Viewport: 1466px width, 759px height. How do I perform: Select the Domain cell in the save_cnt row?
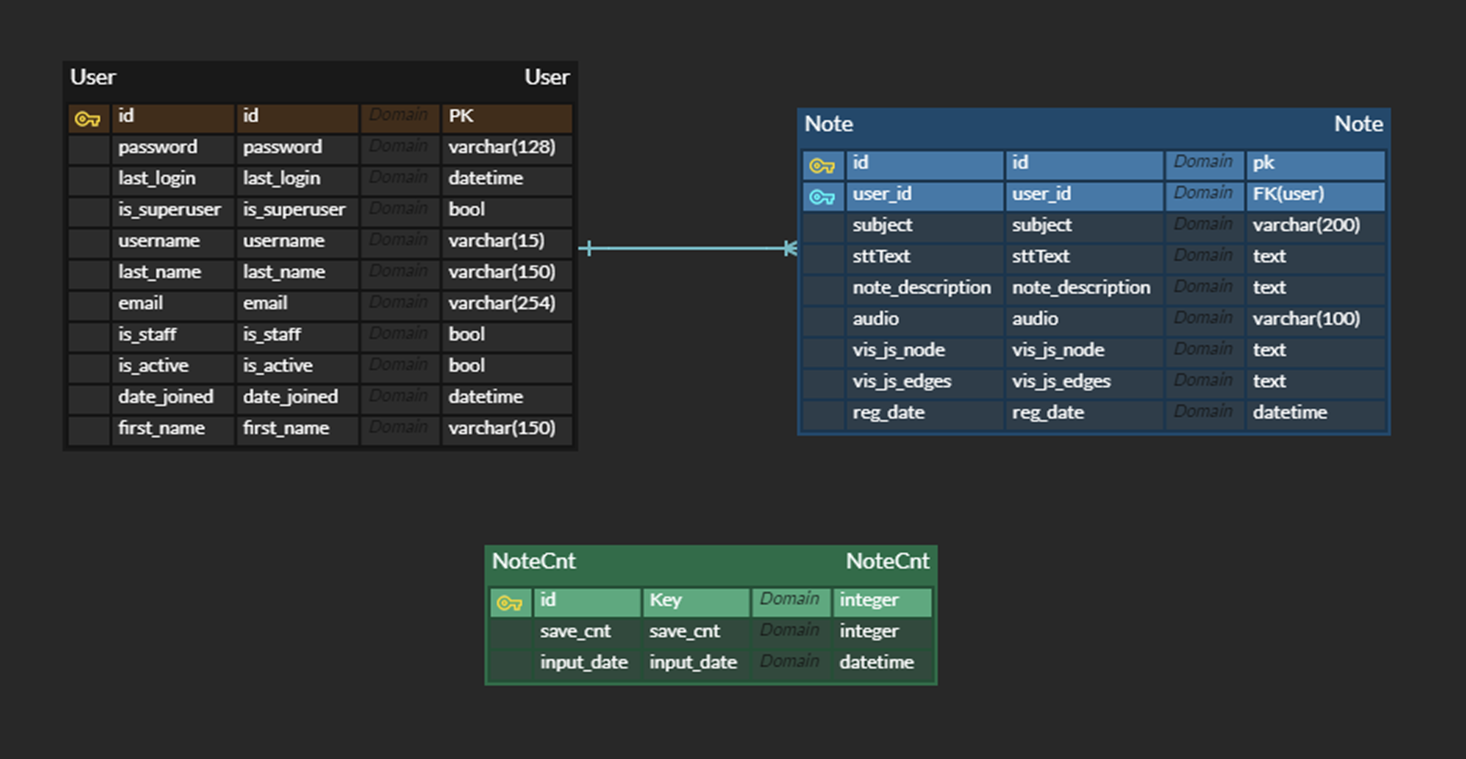point(791,632)
